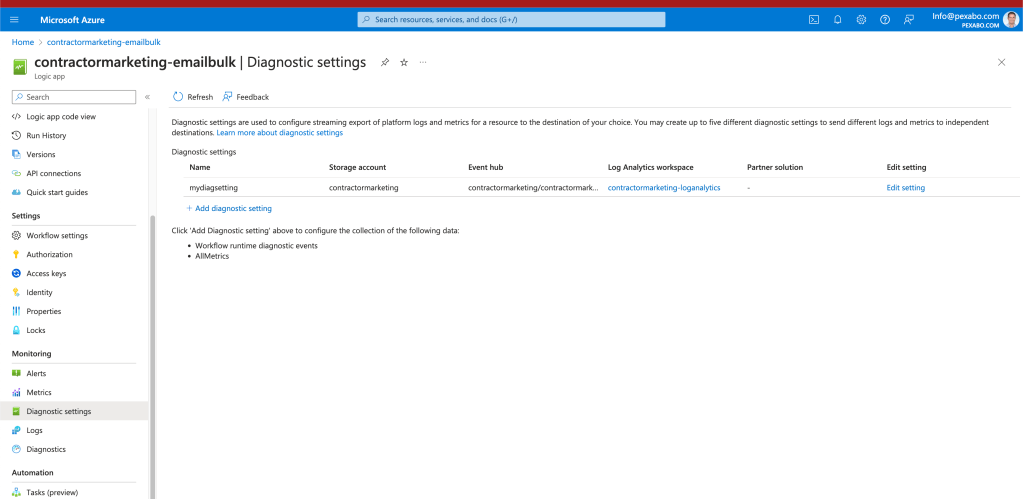The height and width of the screenshot is (499, 1023).
Task: Close the Diagnostic settings blade
Action: pyautogui.click(x=1001, y=62)
